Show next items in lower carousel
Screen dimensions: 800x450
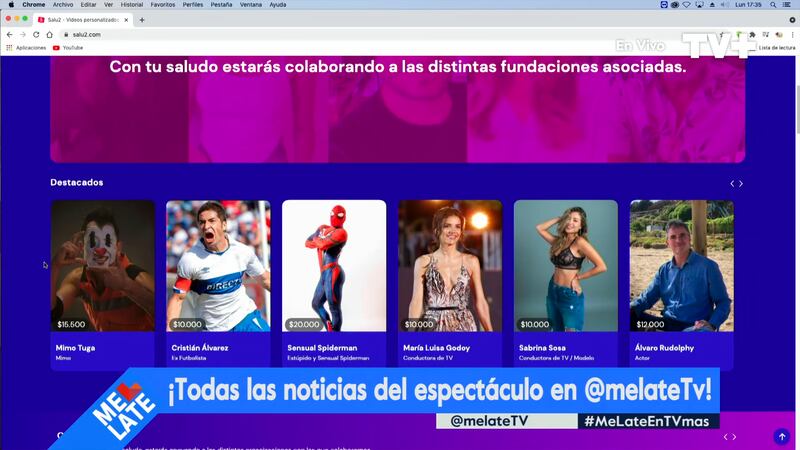(x=734, y=437)
